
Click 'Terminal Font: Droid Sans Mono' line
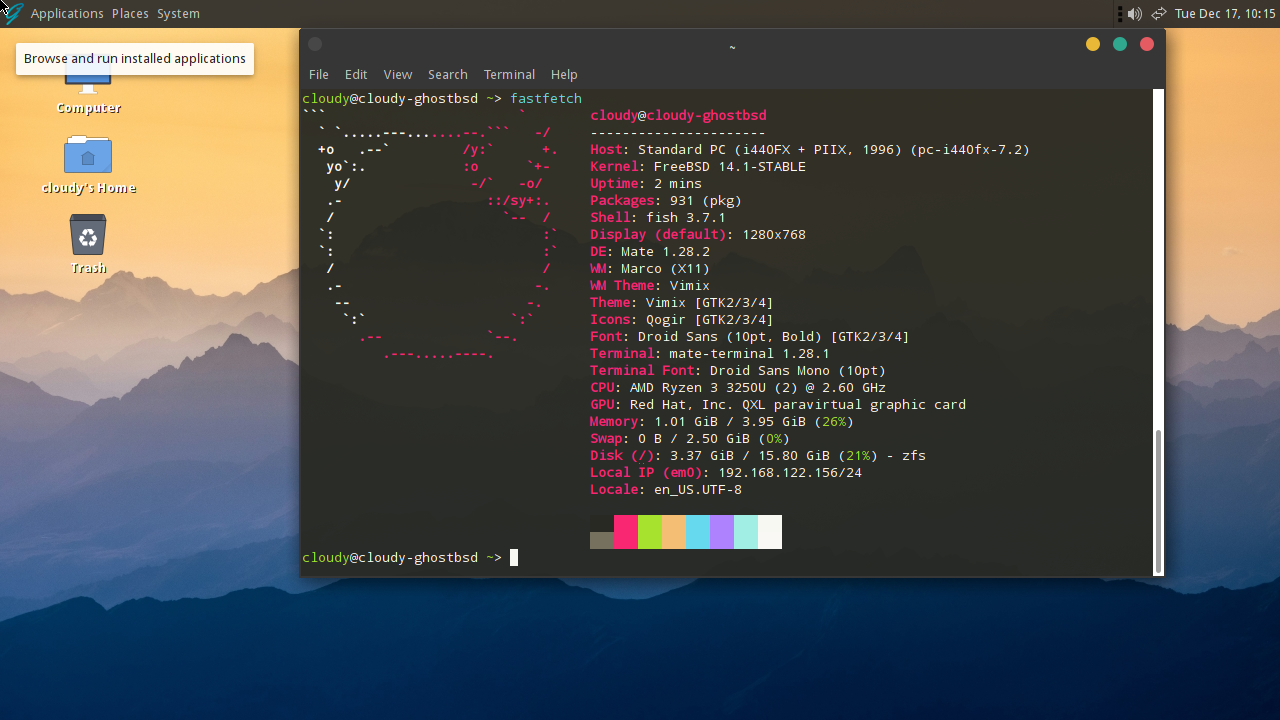click(738, 370)
